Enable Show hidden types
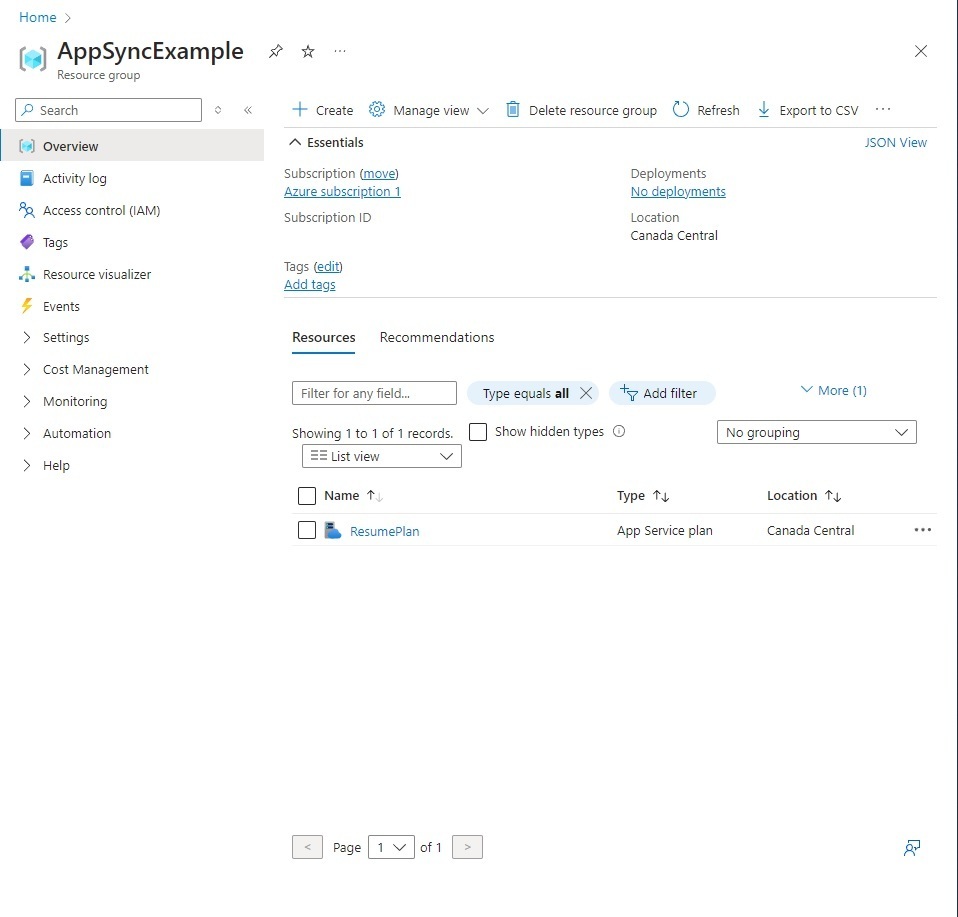The image size is (958, 917). (x=476, y=431)
